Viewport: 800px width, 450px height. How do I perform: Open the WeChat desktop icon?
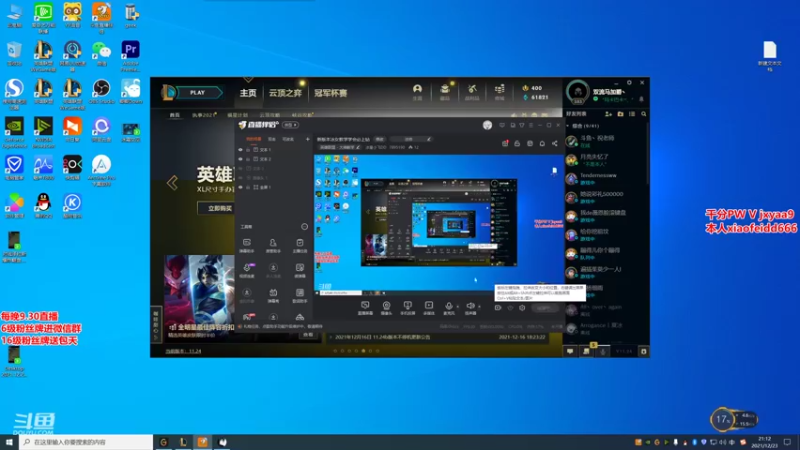click(102, 54)
